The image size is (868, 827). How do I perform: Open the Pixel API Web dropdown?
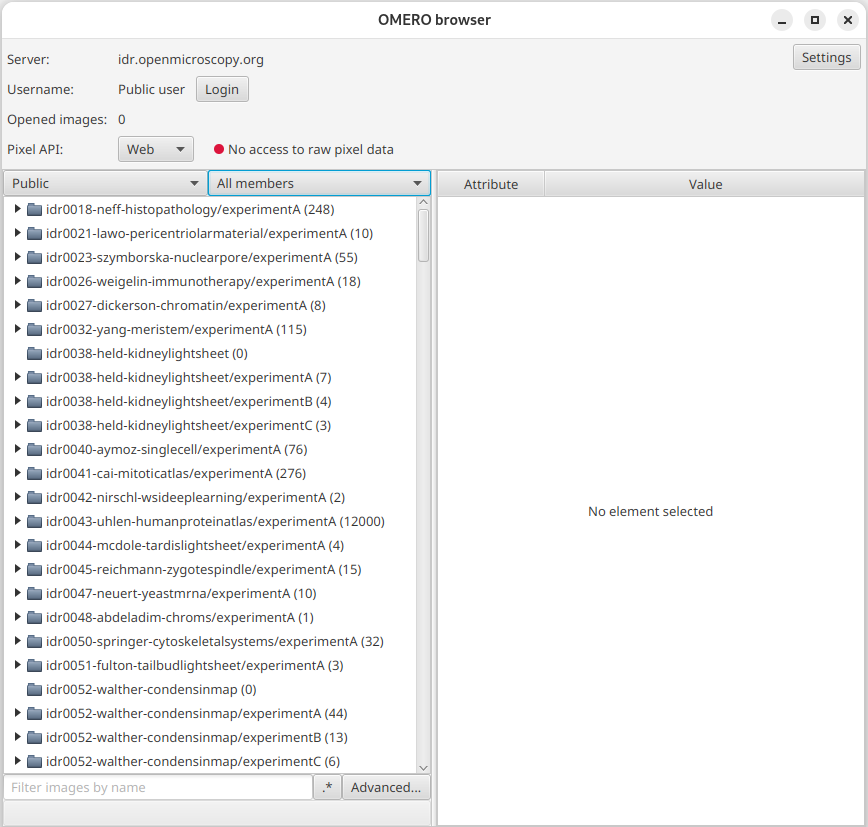point(156,149)
